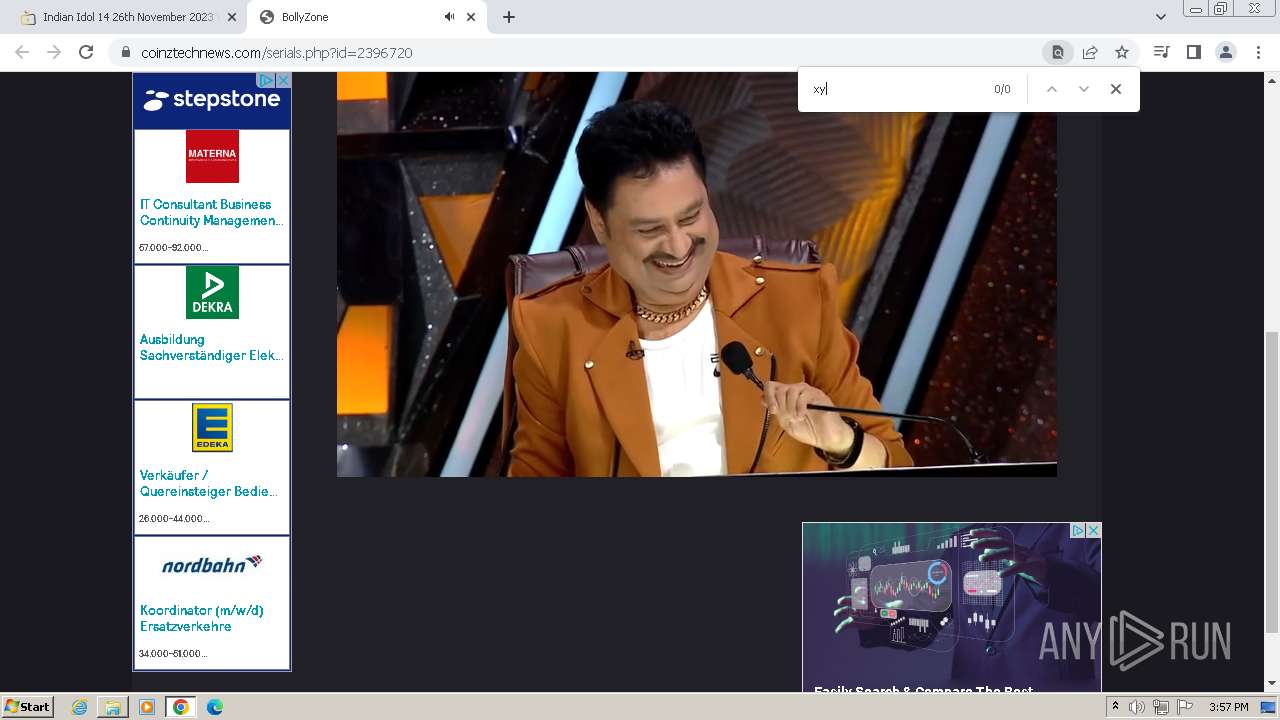Close the stepstone sidebar ad
Viewport: 1280px width, 720px height.
(x=283, y=80)
